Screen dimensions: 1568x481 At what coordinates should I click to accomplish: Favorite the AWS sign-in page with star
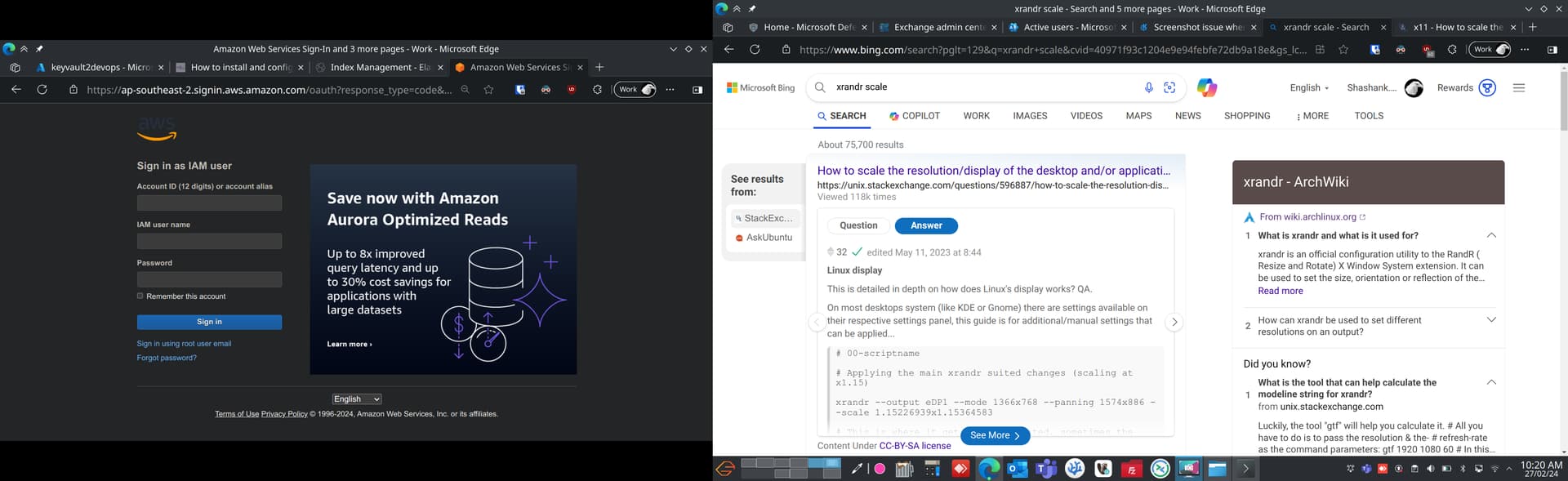488,90
